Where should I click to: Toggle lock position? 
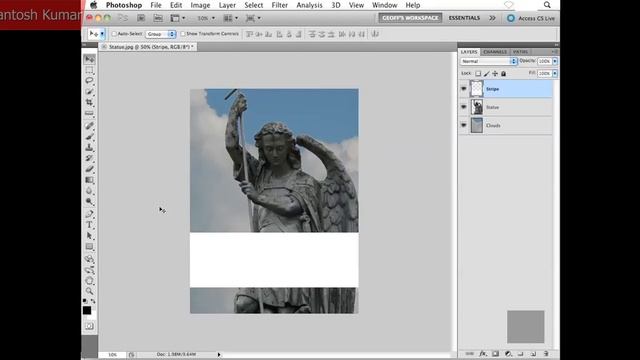pos(495,74)
